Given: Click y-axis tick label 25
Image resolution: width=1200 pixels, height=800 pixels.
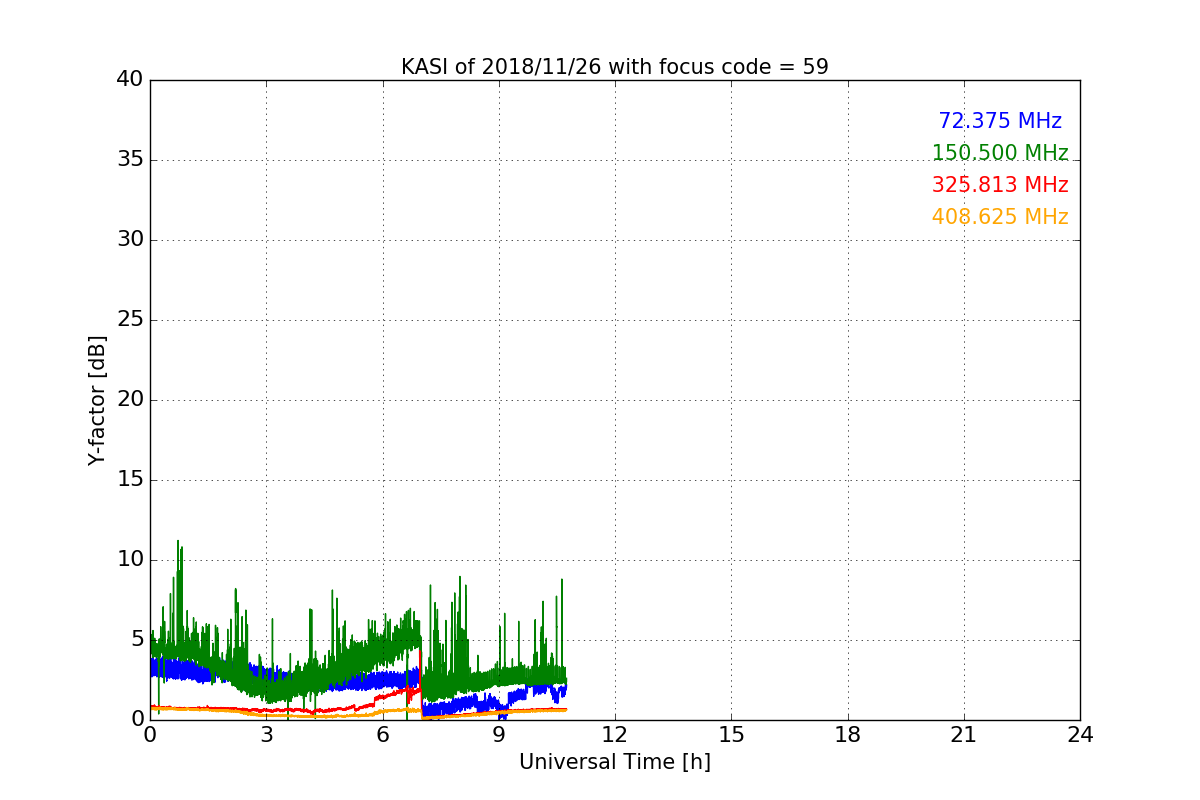Looking at the screenshot, I should [x=130, y=320].
